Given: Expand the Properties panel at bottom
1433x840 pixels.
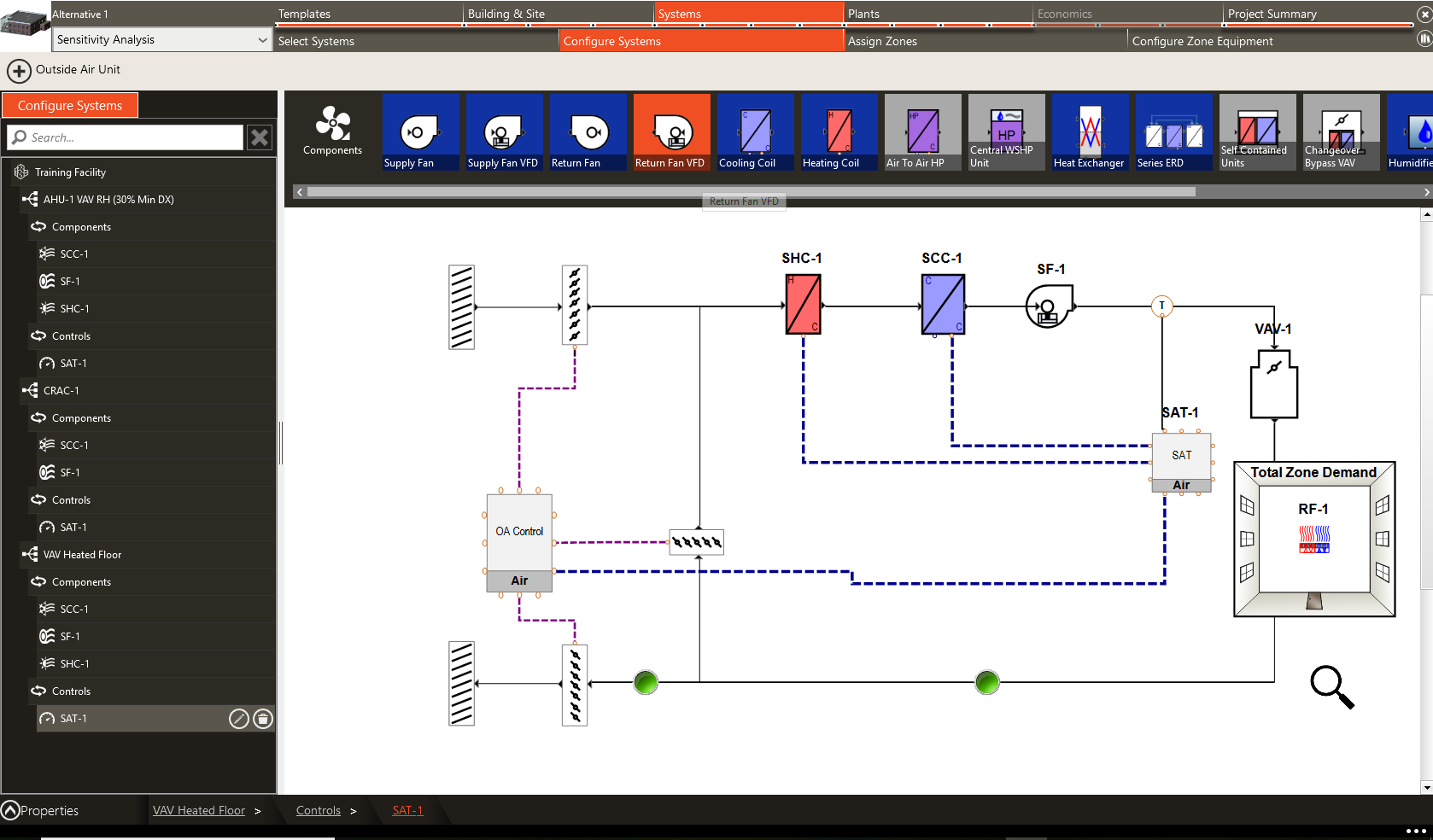Looking at the screenshot, I should pos(10,810).
